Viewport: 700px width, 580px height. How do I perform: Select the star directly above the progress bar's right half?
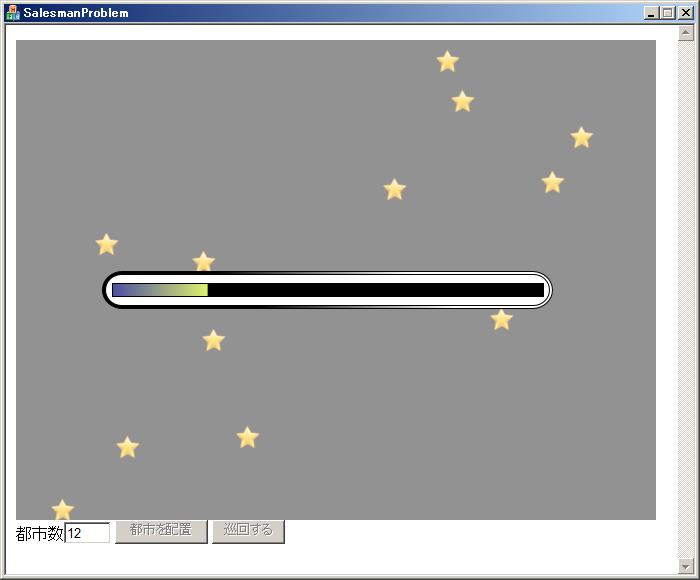[x=395, y=190]
